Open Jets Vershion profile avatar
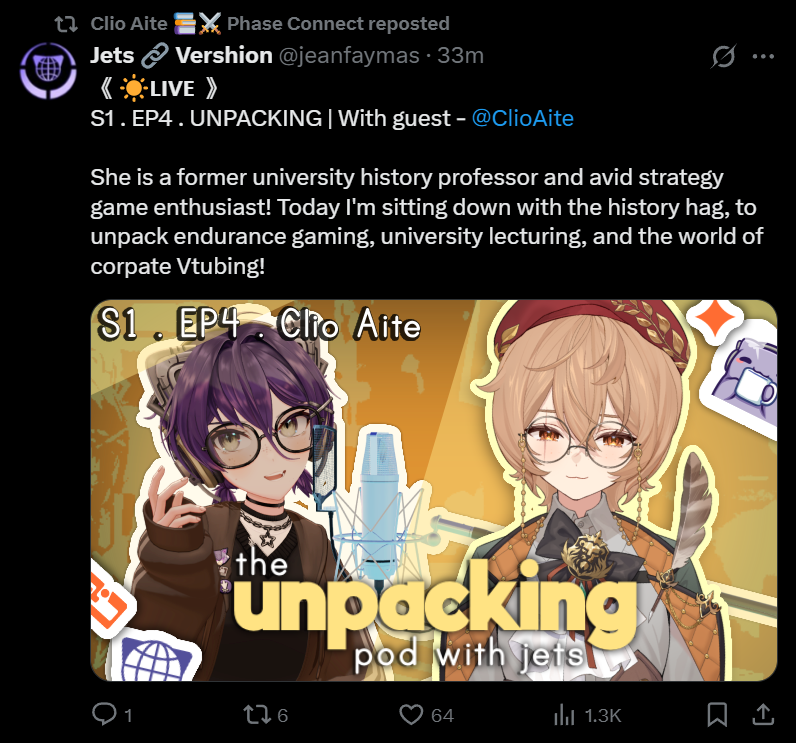 [x=48, y=71]
